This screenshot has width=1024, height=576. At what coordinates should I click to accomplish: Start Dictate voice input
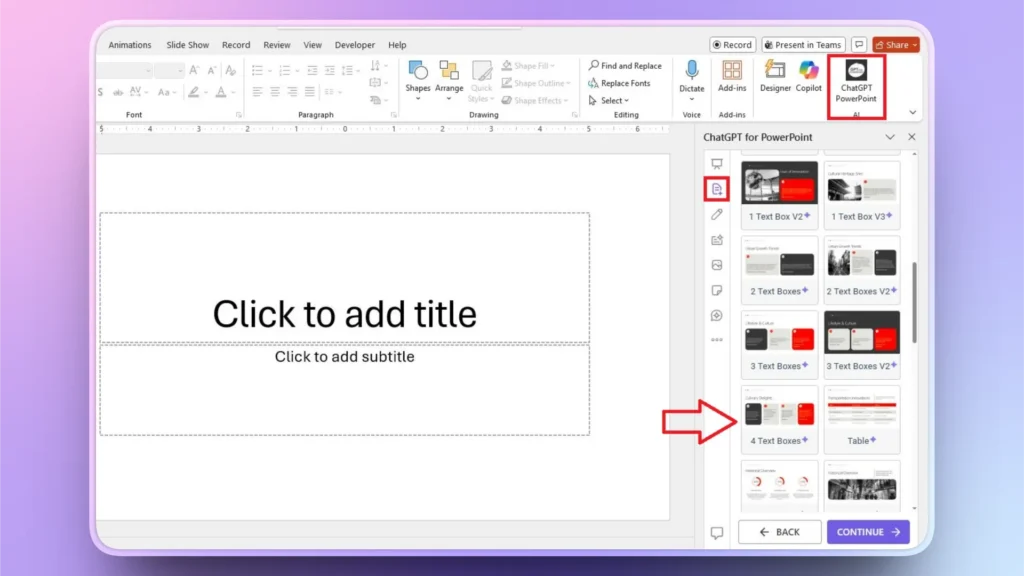692,80
